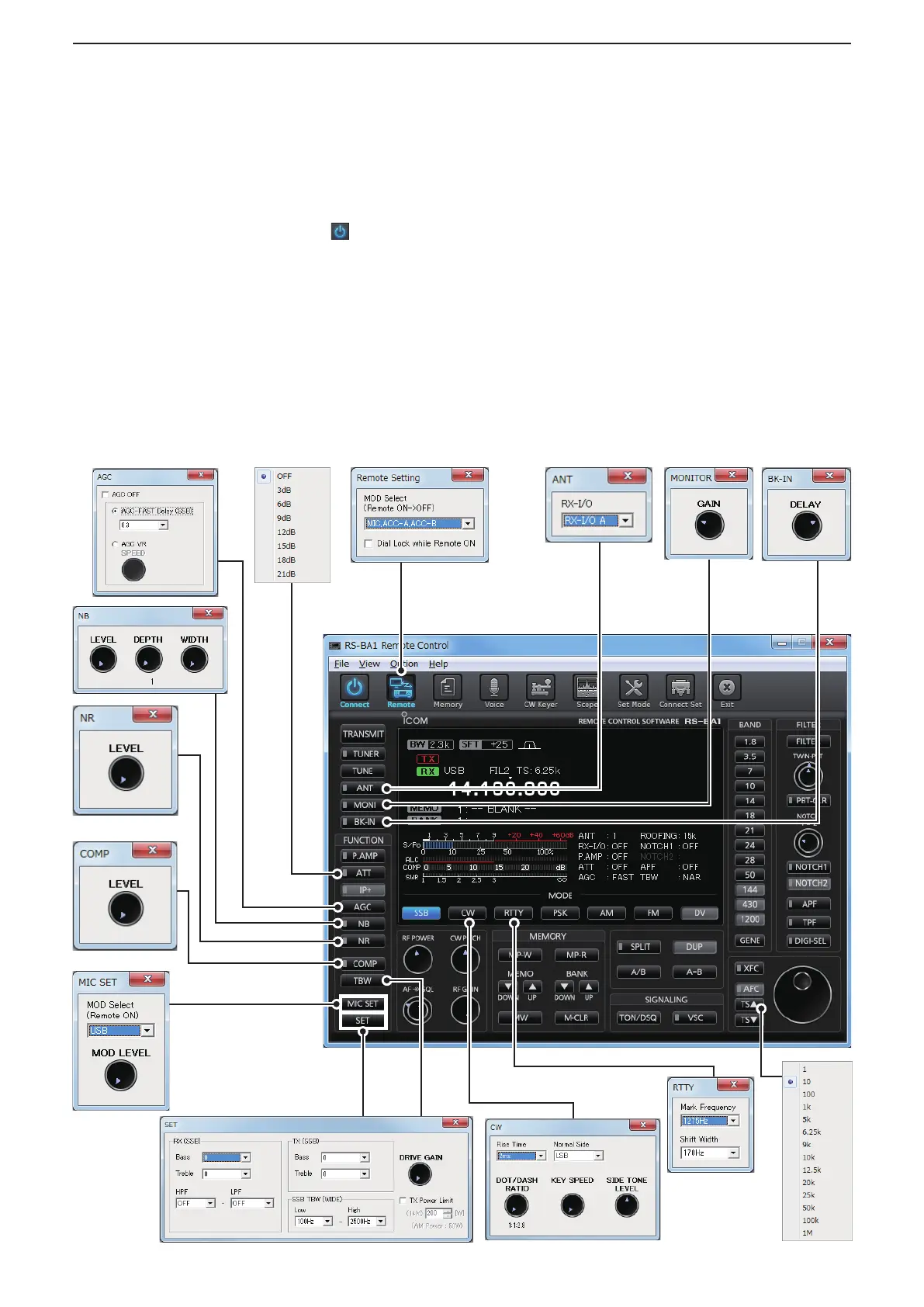Select 12dB in attenuator list

(286, 532)
